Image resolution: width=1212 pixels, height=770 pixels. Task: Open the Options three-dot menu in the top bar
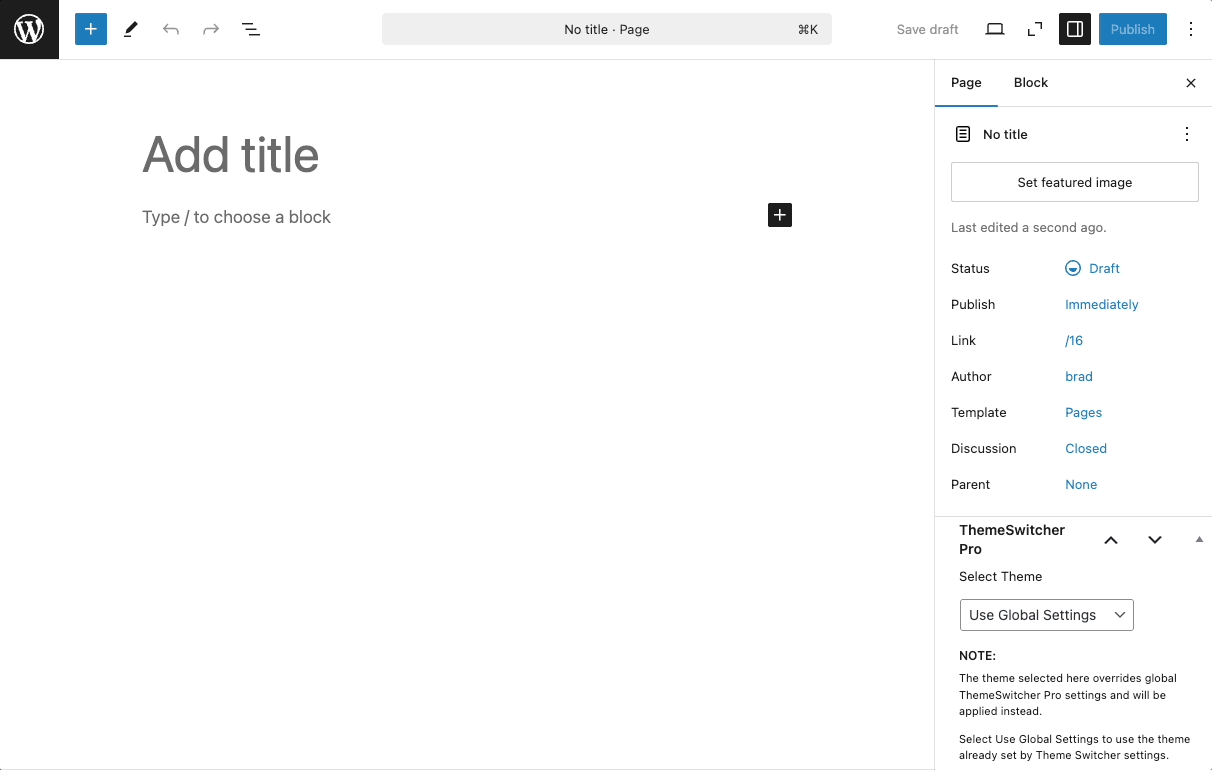(1191, 29)
